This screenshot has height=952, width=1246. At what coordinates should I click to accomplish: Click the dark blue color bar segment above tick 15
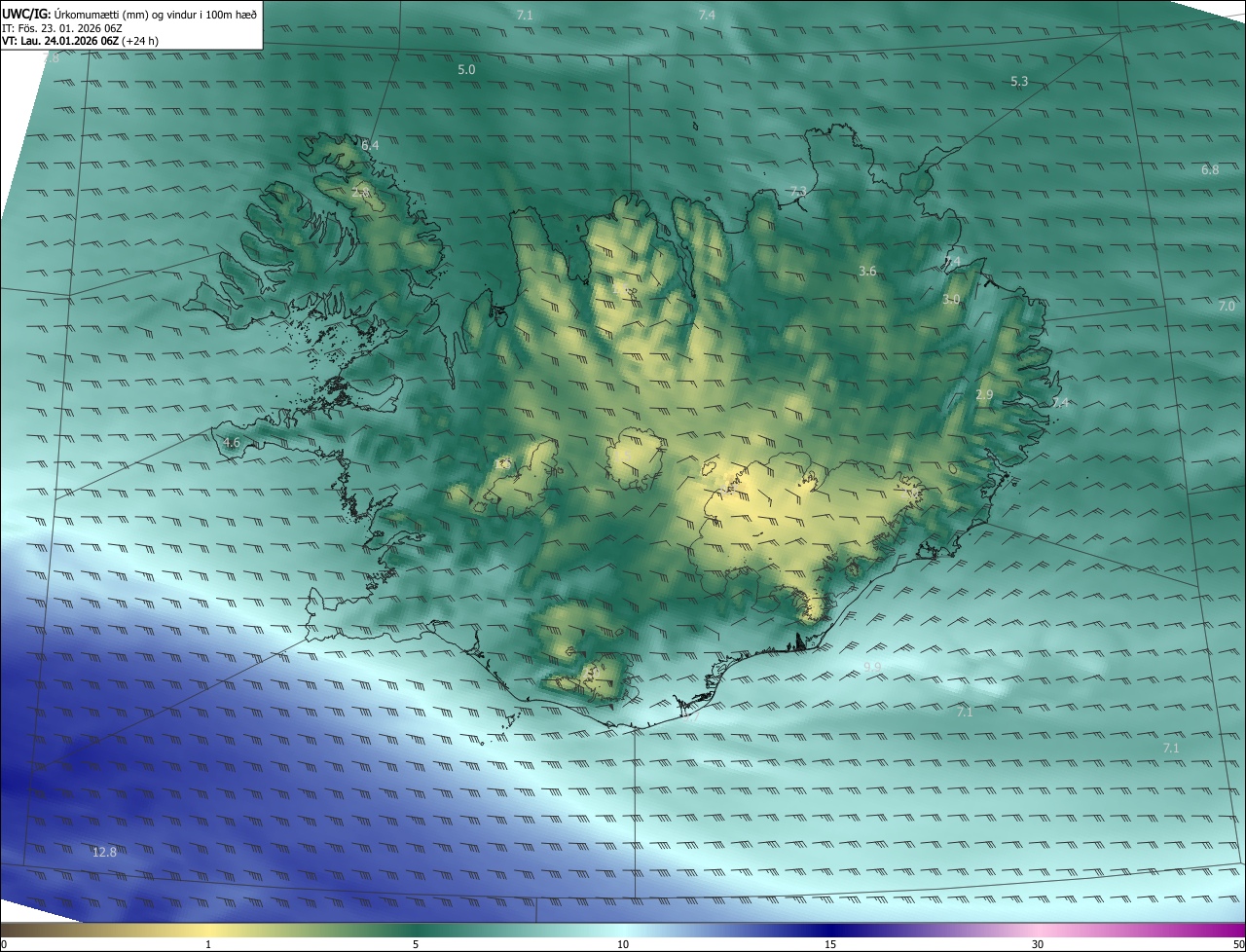830,930
